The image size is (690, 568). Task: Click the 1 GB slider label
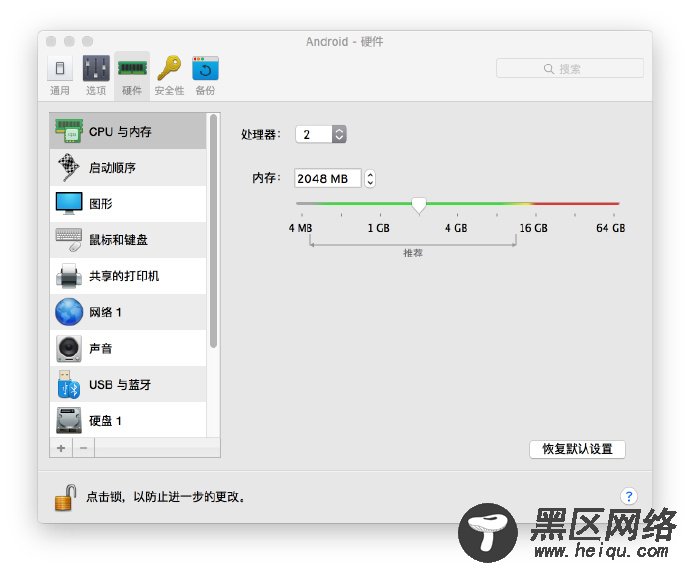(x=378, y=228)
